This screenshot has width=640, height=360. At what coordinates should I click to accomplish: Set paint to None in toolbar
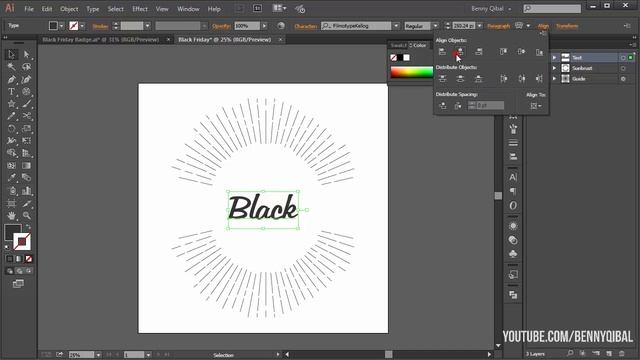click(x=29, y=259)
